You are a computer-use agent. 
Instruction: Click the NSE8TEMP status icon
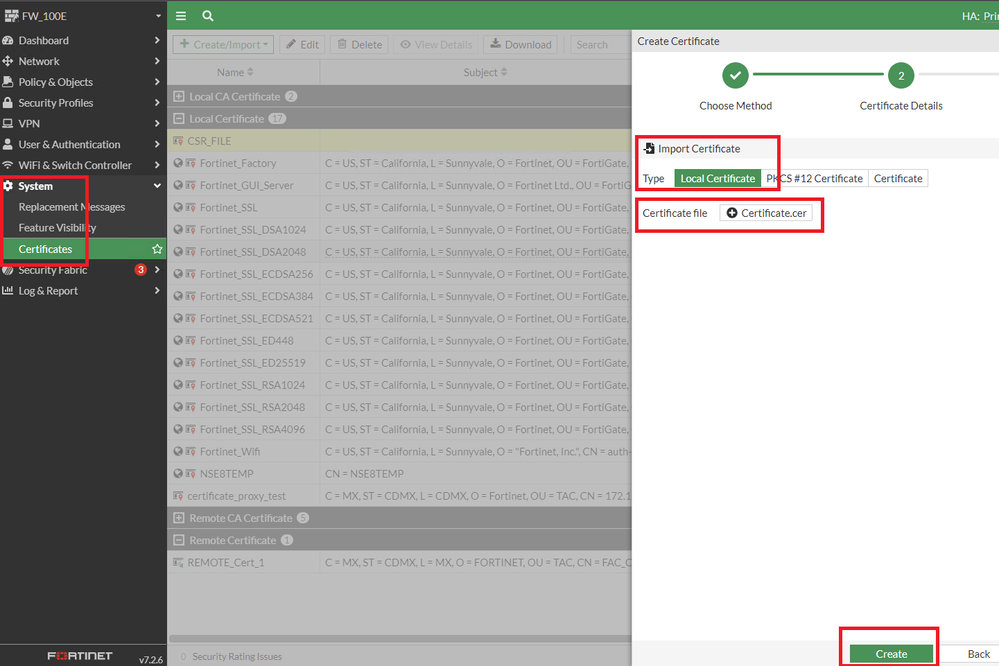[x=178, y=474]
